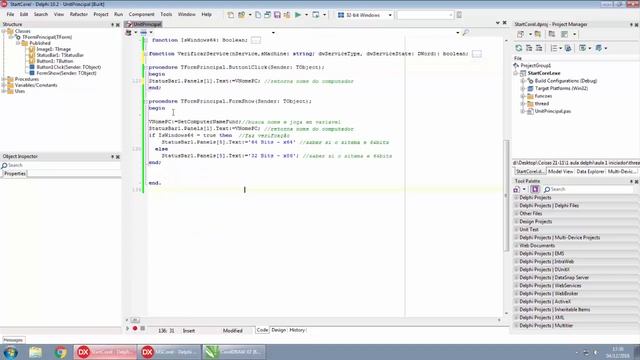
Task: Select TFormPrincipal(TForm) class node
Action: click(47, 37)
